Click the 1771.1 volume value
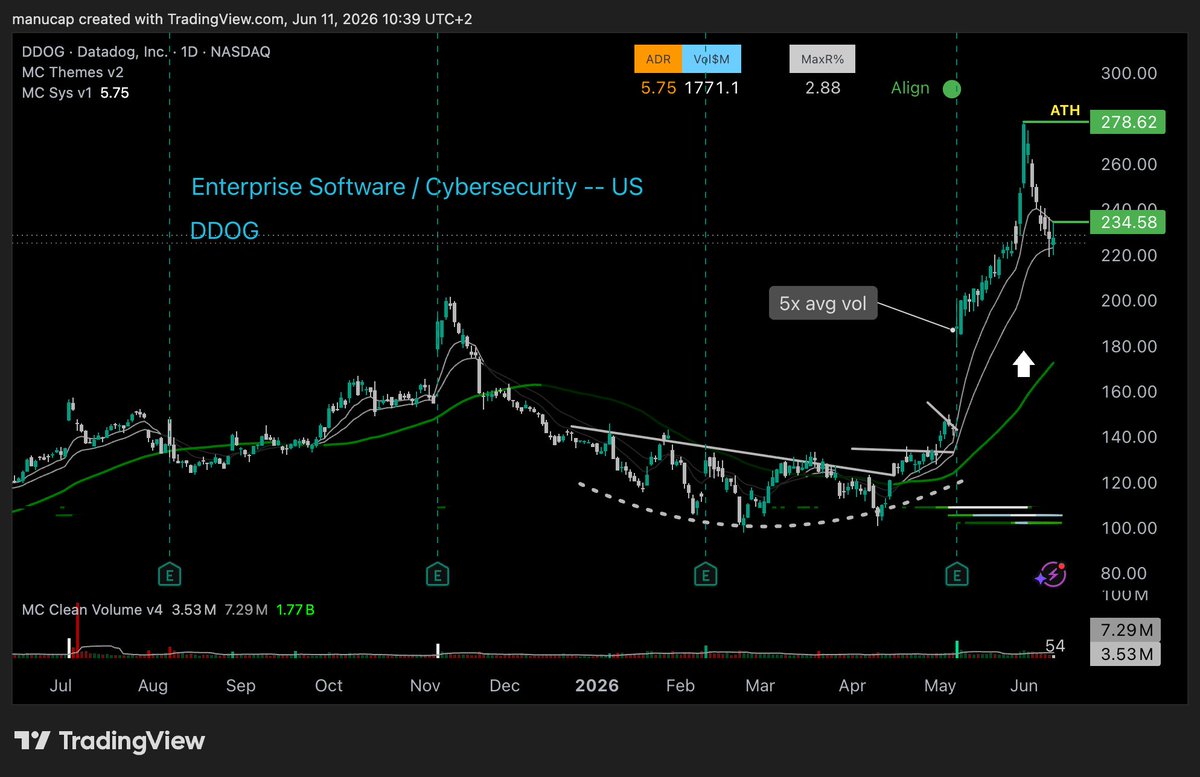 pyautogui.click(x=710, y=88)
